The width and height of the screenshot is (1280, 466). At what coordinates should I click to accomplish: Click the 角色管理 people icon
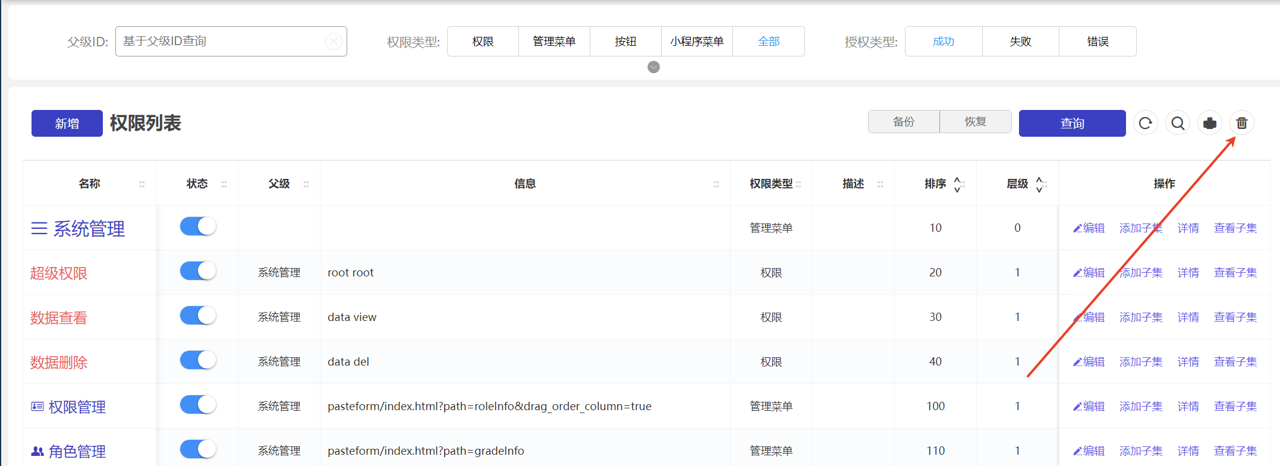point(37,451)
